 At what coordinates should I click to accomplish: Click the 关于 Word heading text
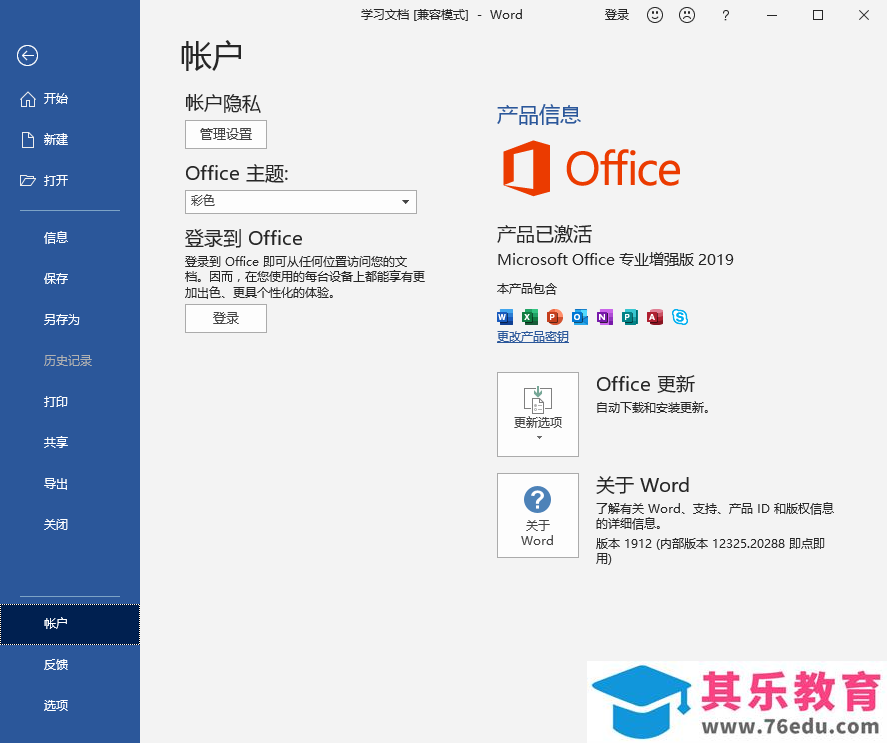click(643, 486)
